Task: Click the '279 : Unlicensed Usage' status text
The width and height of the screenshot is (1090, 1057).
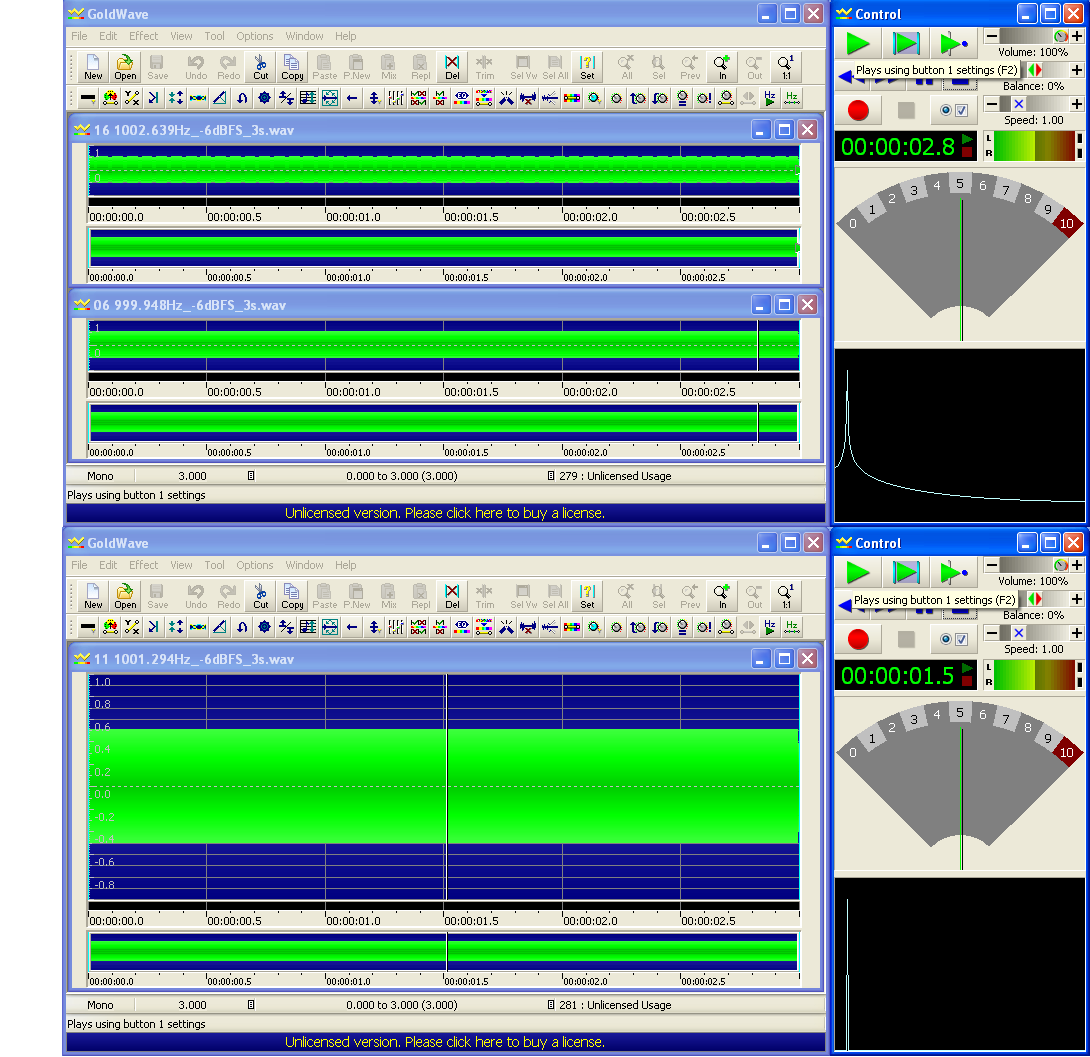Action: tap(615, 476)
